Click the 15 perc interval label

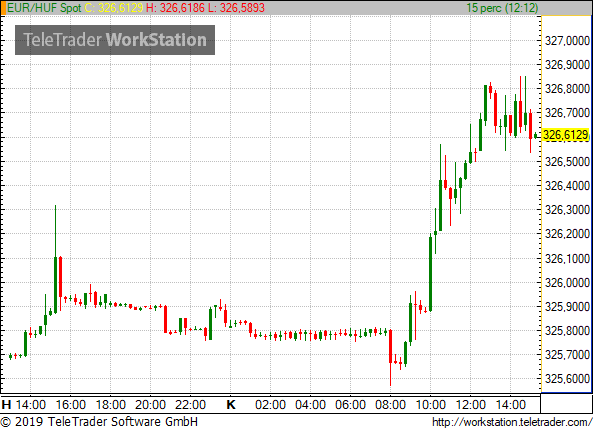click(x=502, y=8)
